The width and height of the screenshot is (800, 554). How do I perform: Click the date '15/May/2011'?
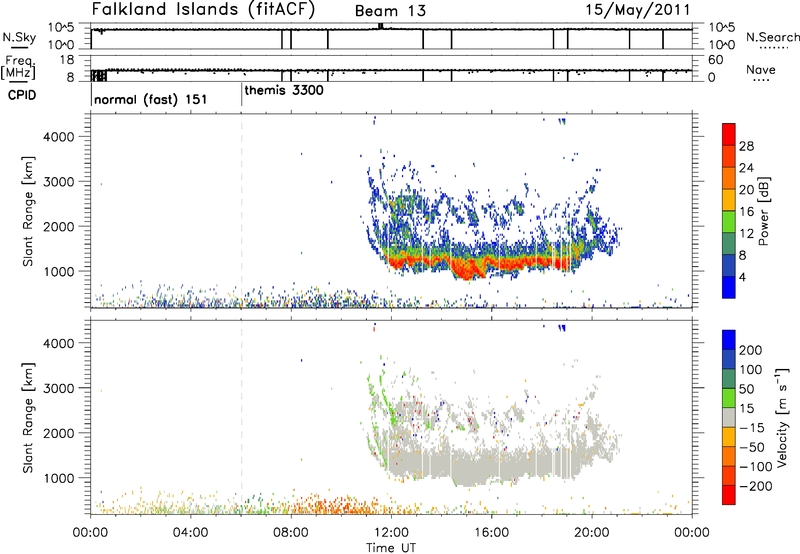(x=637, y=9)
